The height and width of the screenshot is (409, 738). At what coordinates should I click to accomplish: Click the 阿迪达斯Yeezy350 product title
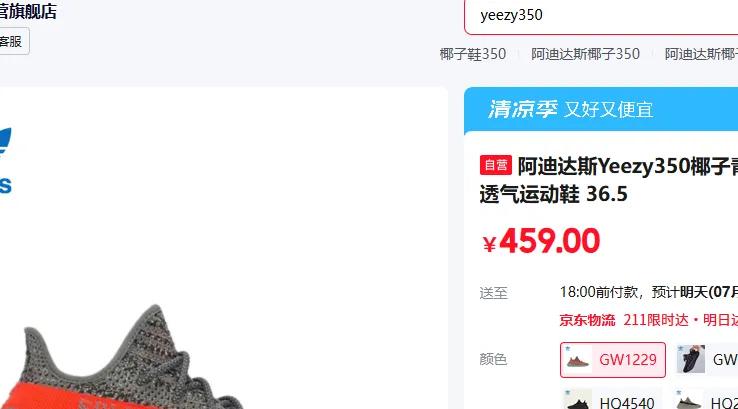point(628,166)
